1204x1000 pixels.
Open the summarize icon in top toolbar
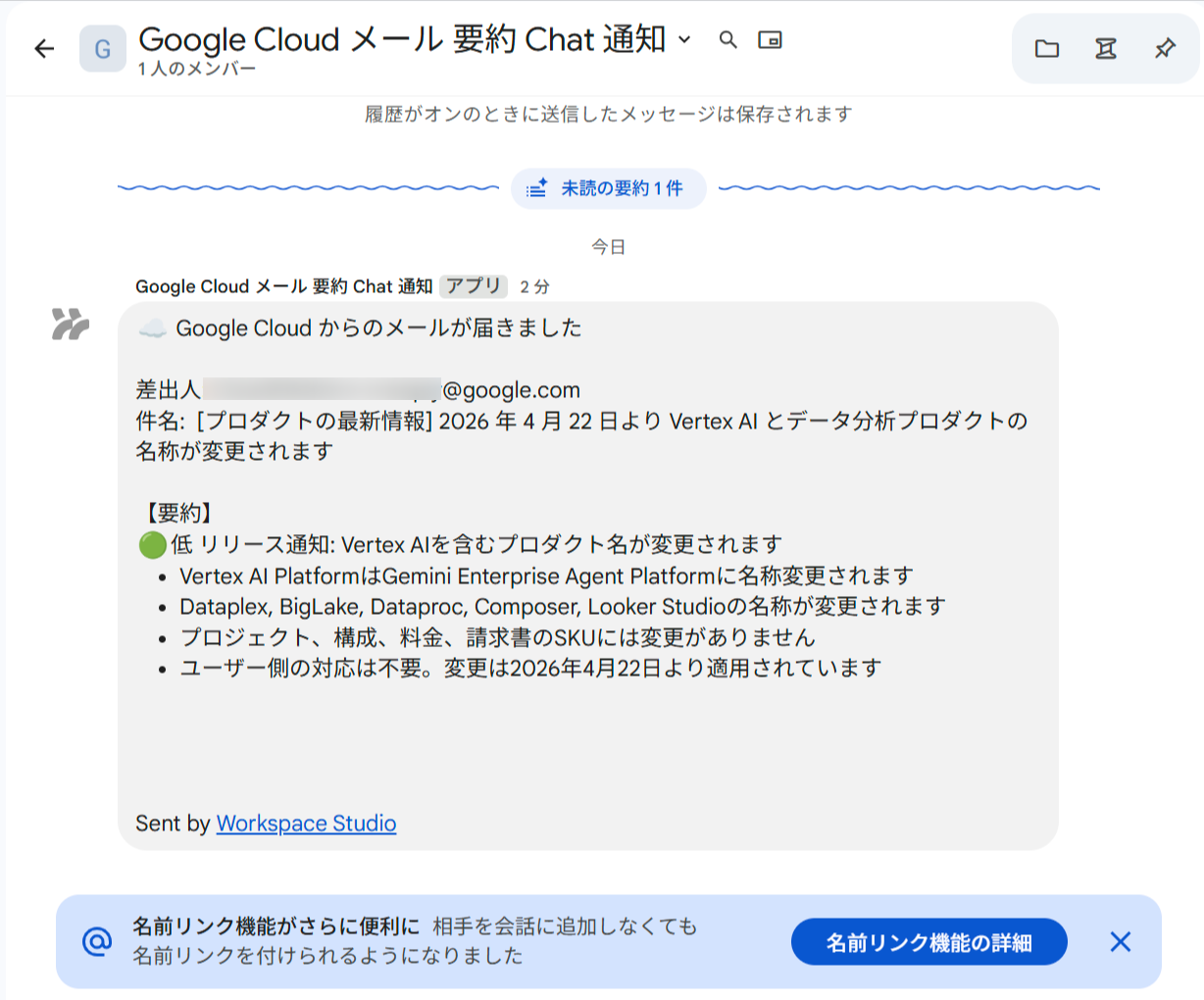[1106, 48]
